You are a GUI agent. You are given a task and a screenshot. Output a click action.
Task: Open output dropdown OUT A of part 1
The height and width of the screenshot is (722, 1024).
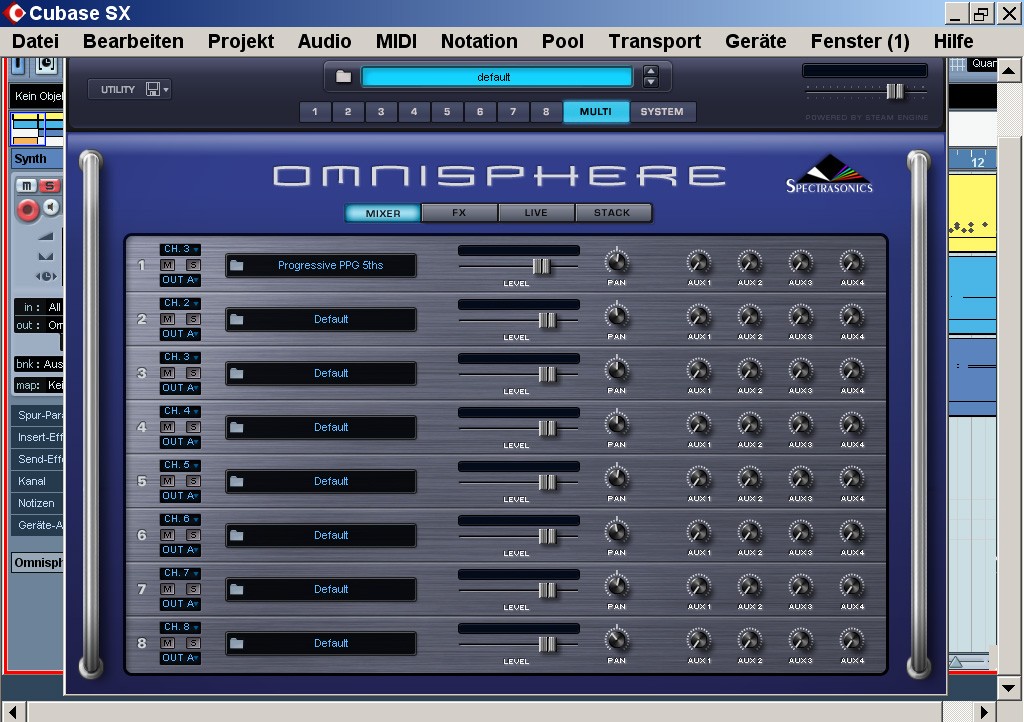point(180,280)
